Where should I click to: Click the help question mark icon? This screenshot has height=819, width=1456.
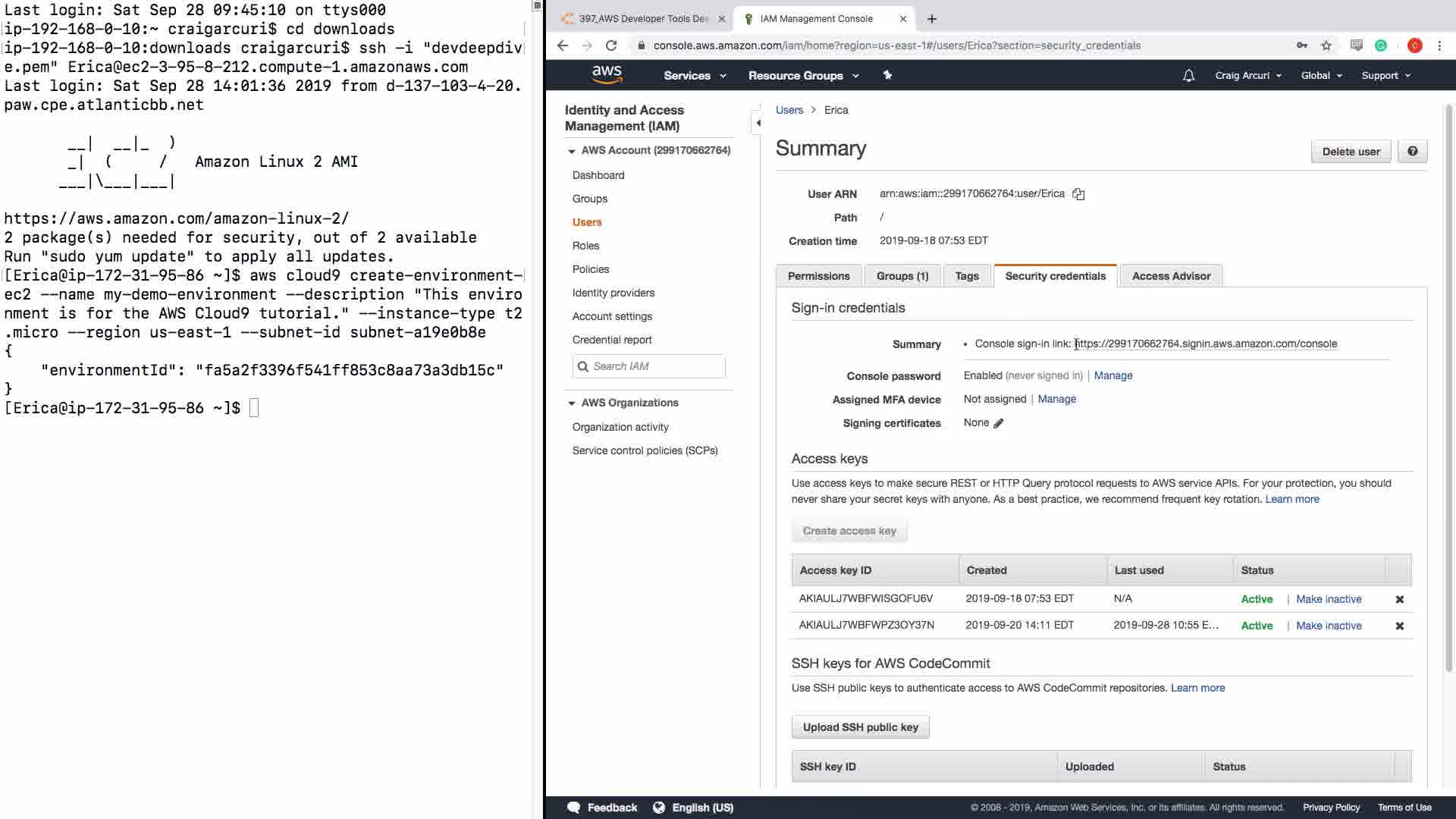(x=1412, y=151)
